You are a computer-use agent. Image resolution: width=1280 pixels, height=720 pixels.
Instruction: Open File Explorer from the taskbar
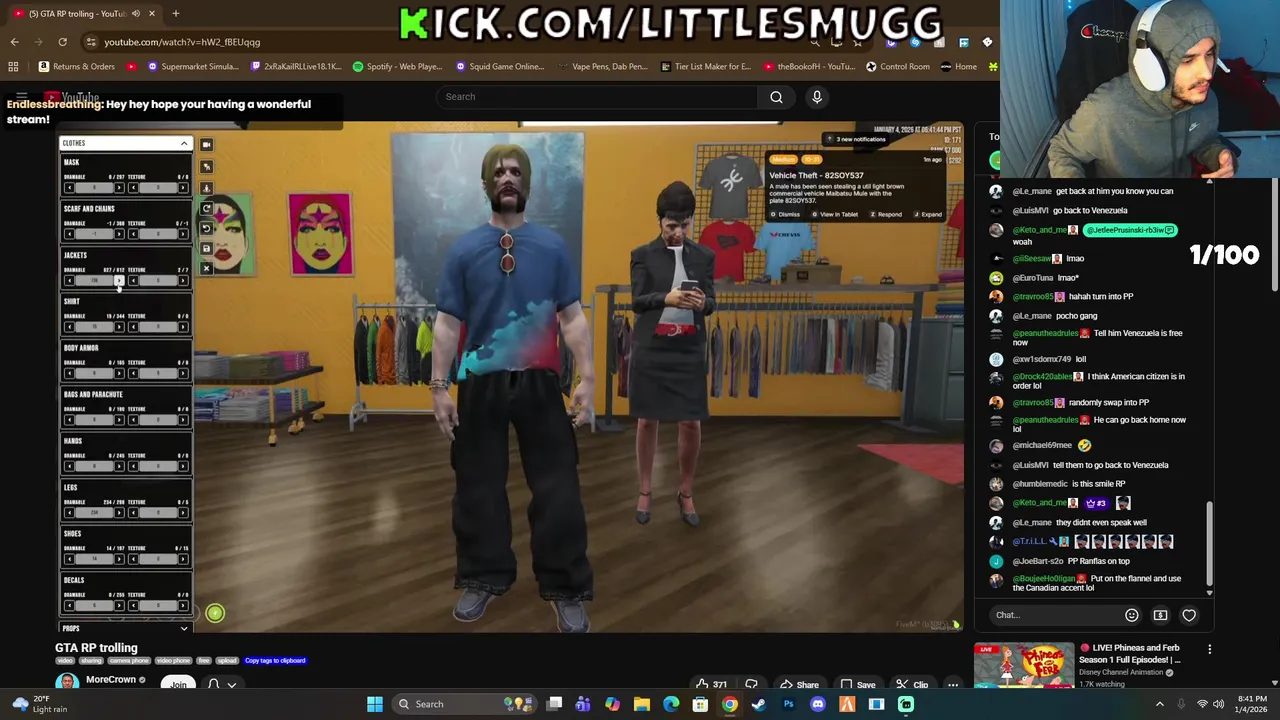click(642, 704)
